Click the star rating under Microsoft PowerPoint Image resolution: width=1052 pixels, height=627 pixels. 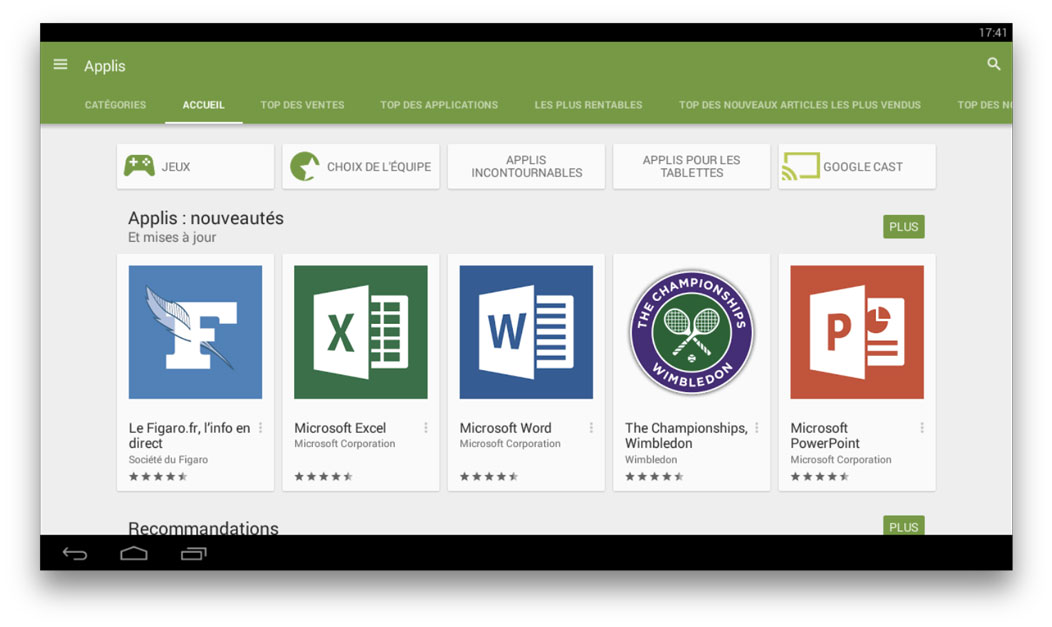[820, 477]
